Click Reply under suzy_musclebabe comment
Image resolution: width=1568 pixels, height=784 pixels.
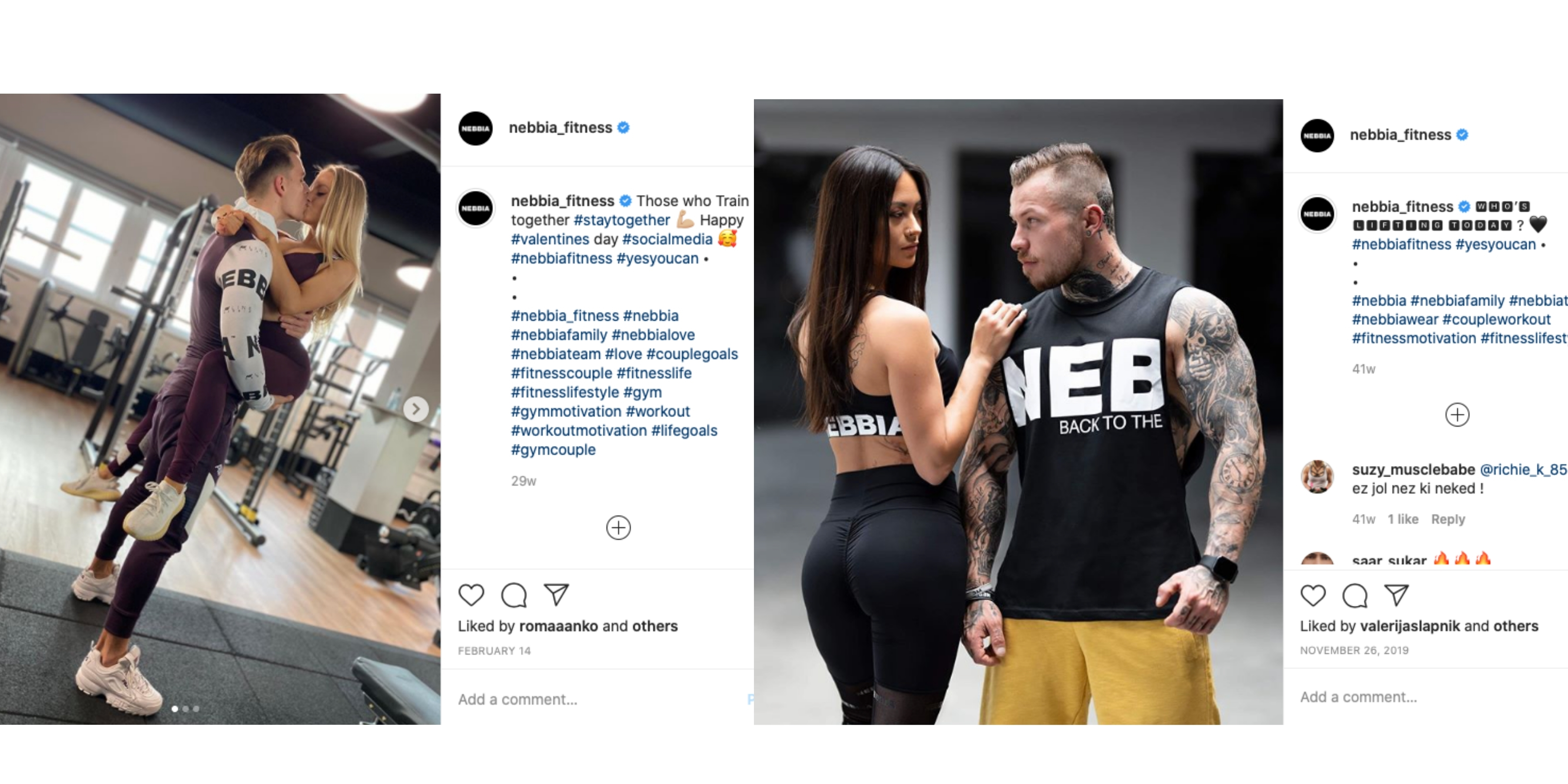1447,519
